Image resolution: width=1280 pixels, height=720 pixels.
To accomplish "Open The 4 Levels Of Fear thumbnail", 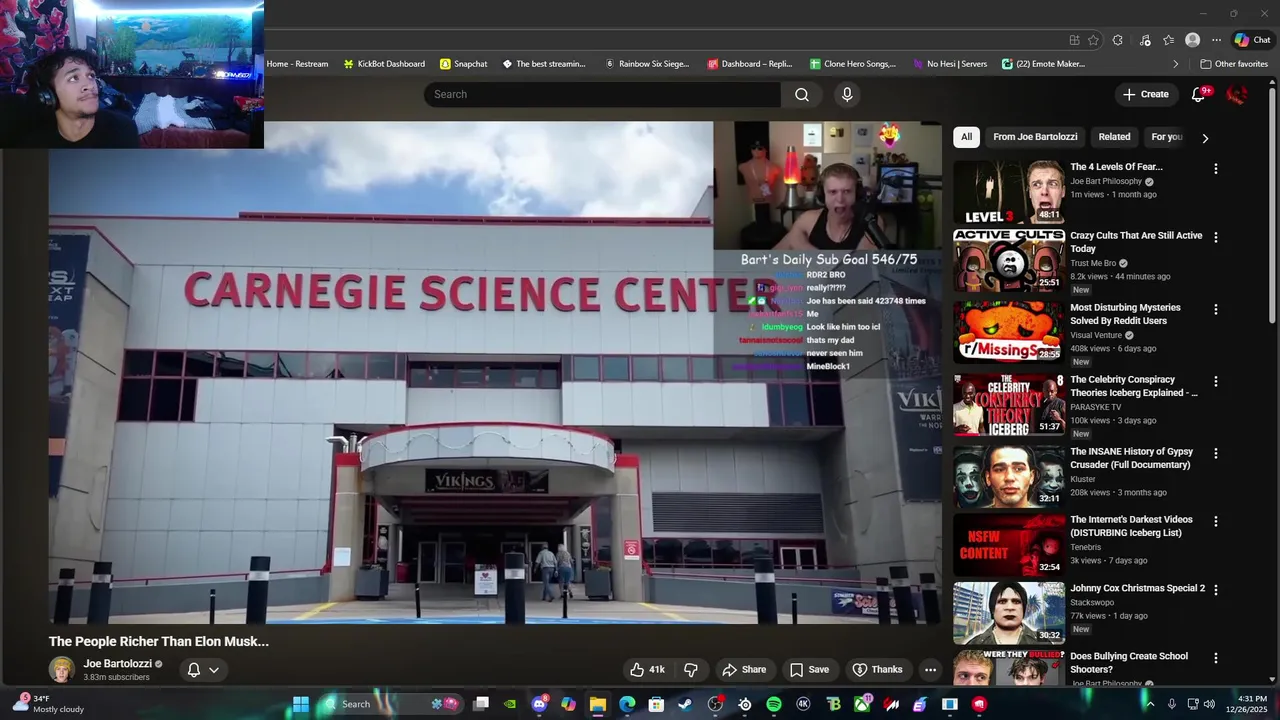I will point(1009,192).
